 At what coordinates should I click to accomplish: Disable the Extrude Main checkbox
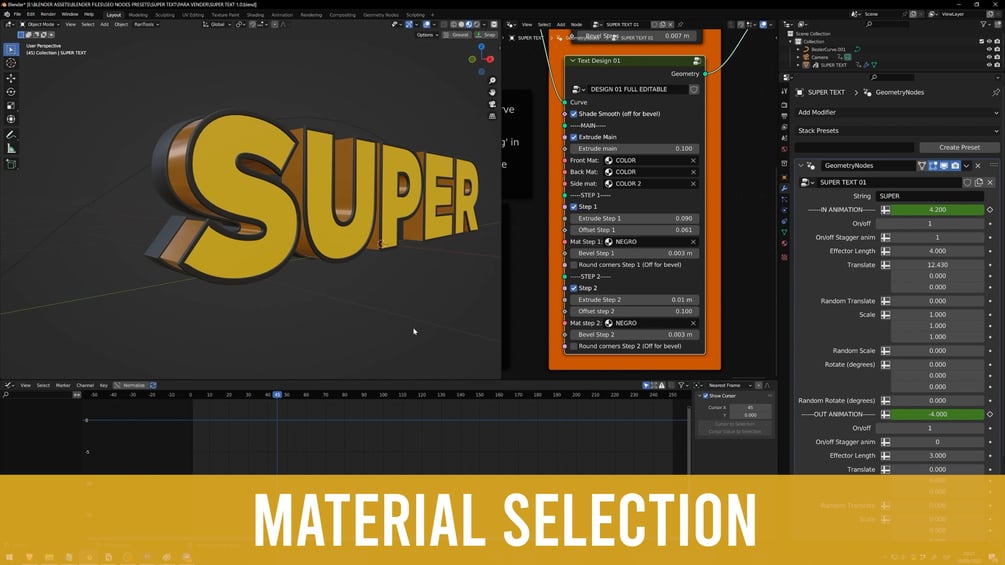tap(574, 137)
